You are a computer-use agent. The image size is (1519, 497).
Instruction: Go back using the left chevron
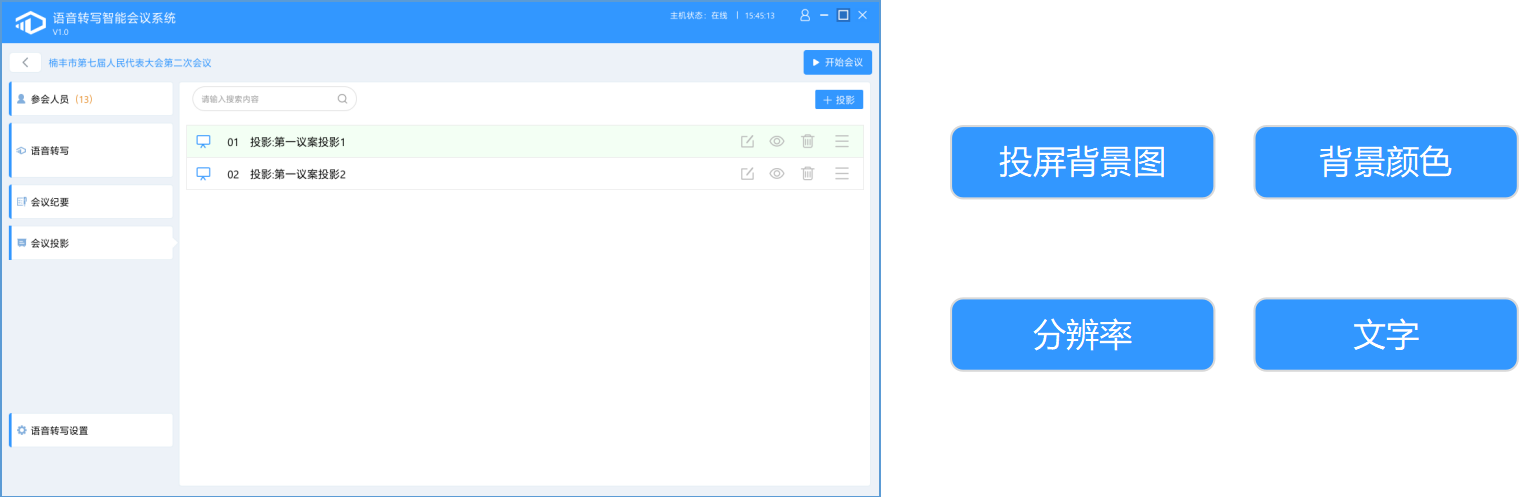25,63
